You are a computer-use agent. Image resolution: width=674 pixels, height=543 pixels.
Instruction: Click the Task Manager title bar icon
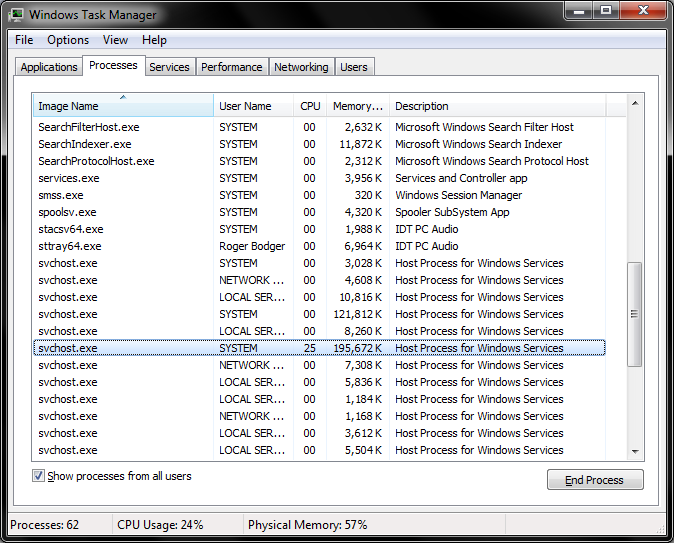(17, 15)
